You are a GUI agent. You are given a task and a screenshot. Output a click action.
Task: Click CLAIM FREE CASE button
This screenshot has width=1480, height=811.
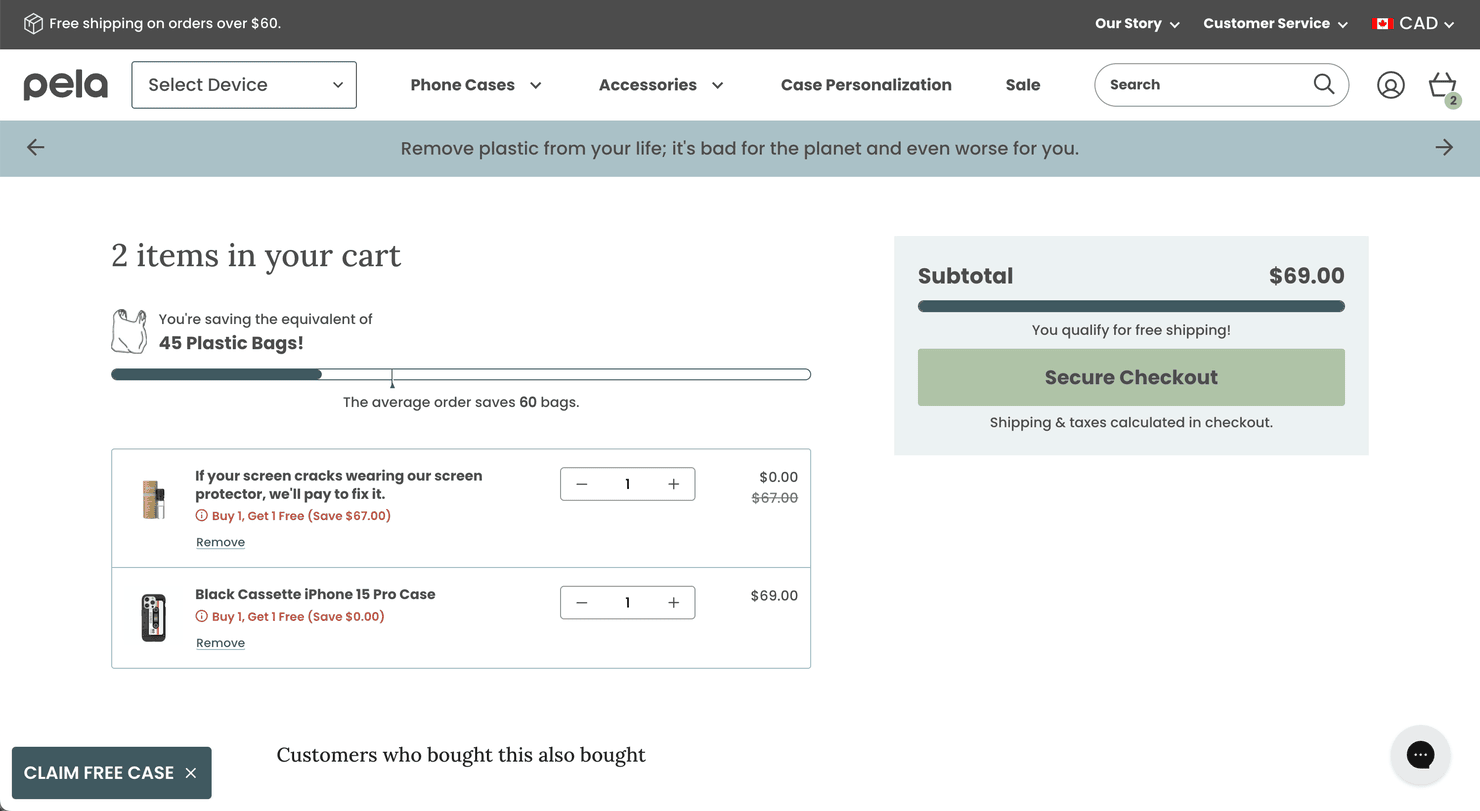click(99, 773)
